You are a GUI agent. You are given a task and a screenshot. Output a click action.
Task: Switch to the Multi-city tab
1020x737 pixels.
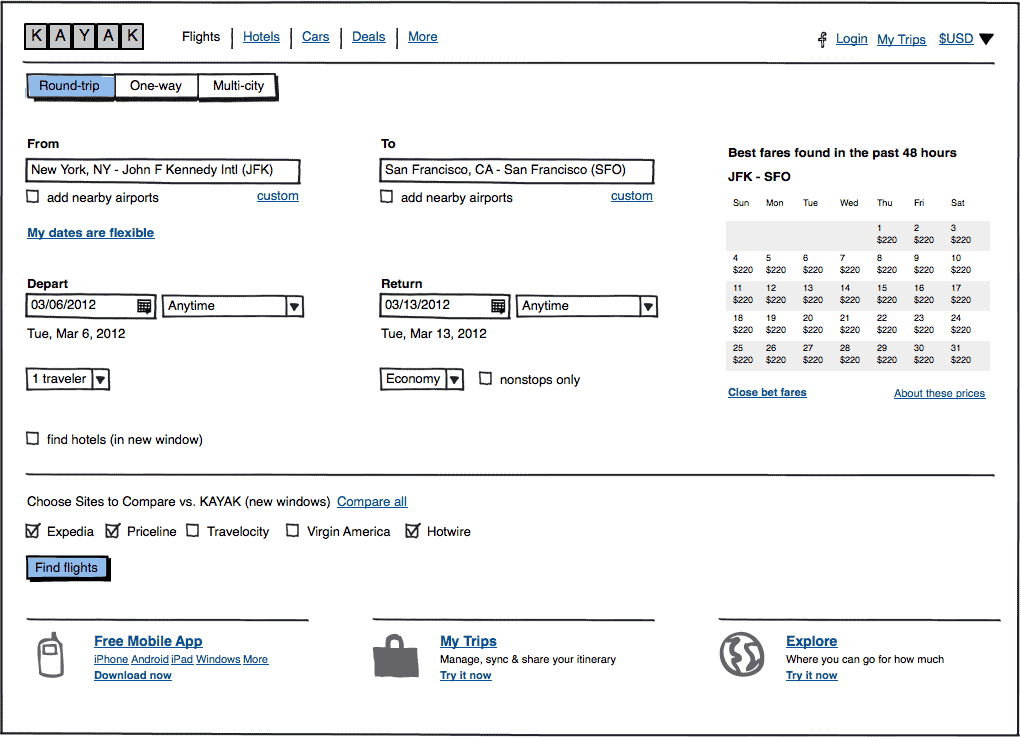[238, 86]
